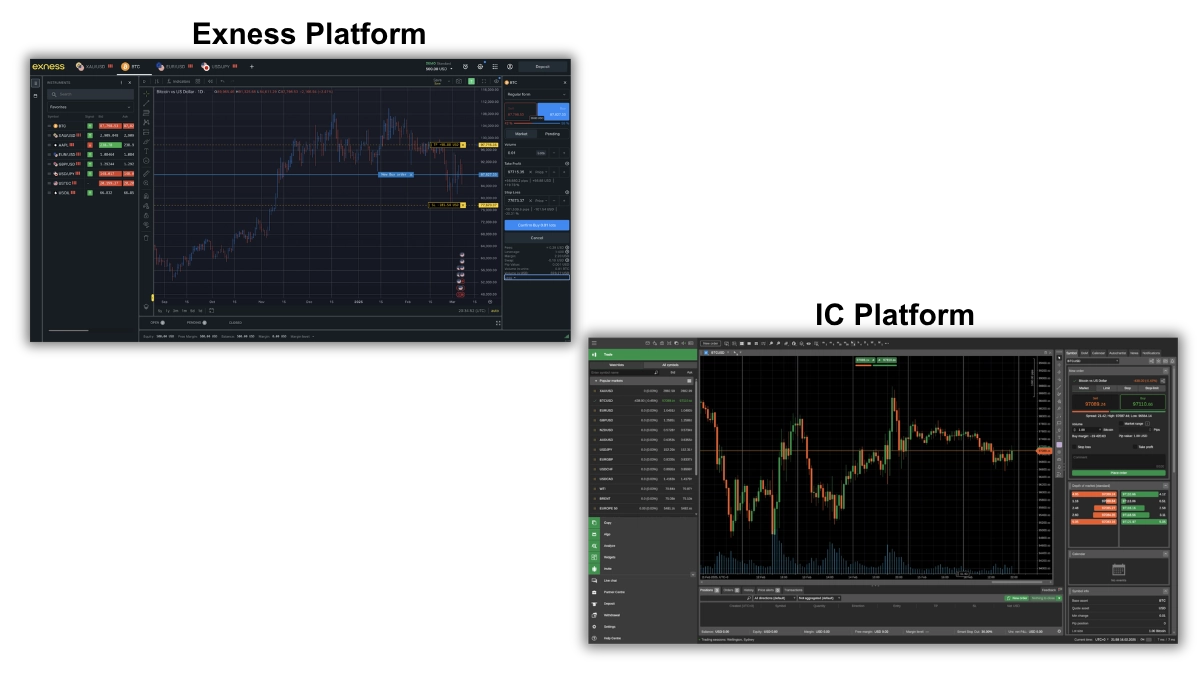Click the Exness instruments search field
This screenshot has height=675, width=1200.
[90, 94]
